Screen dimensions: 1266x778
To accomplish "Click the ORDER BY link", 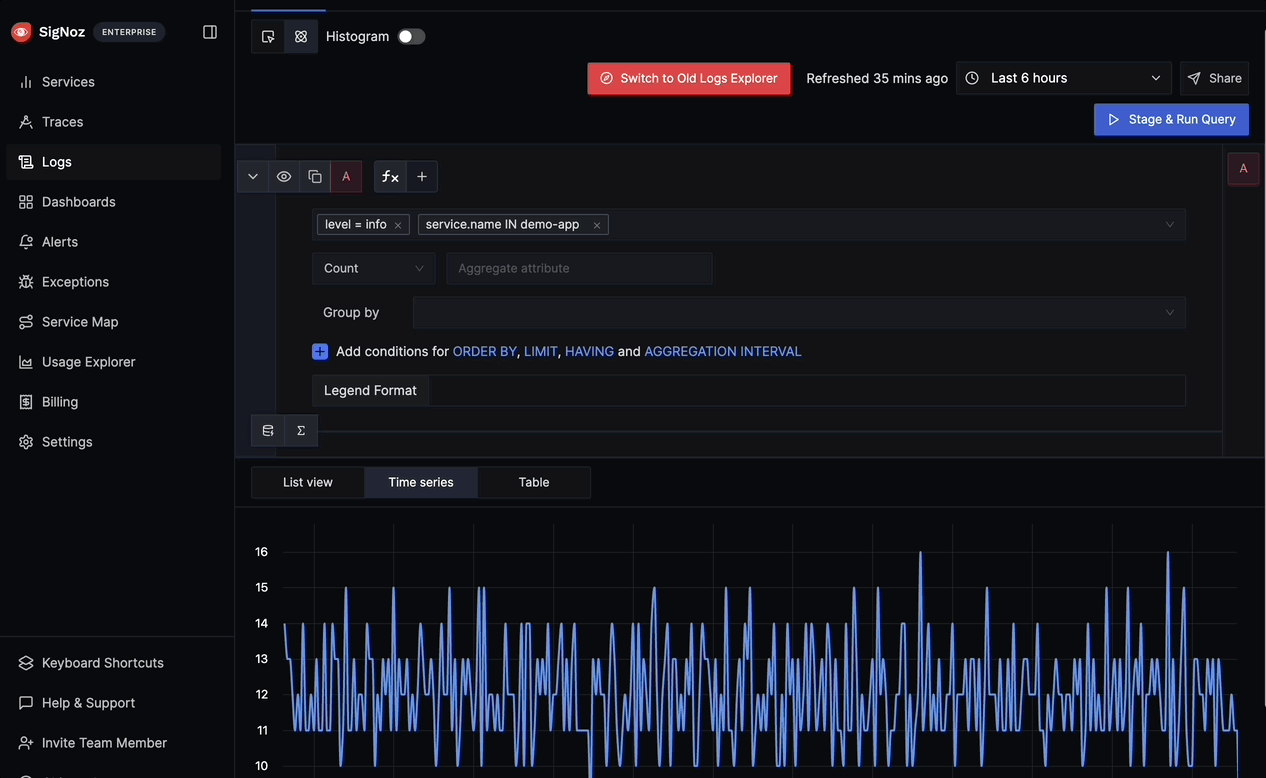I will tap(485, 352).
